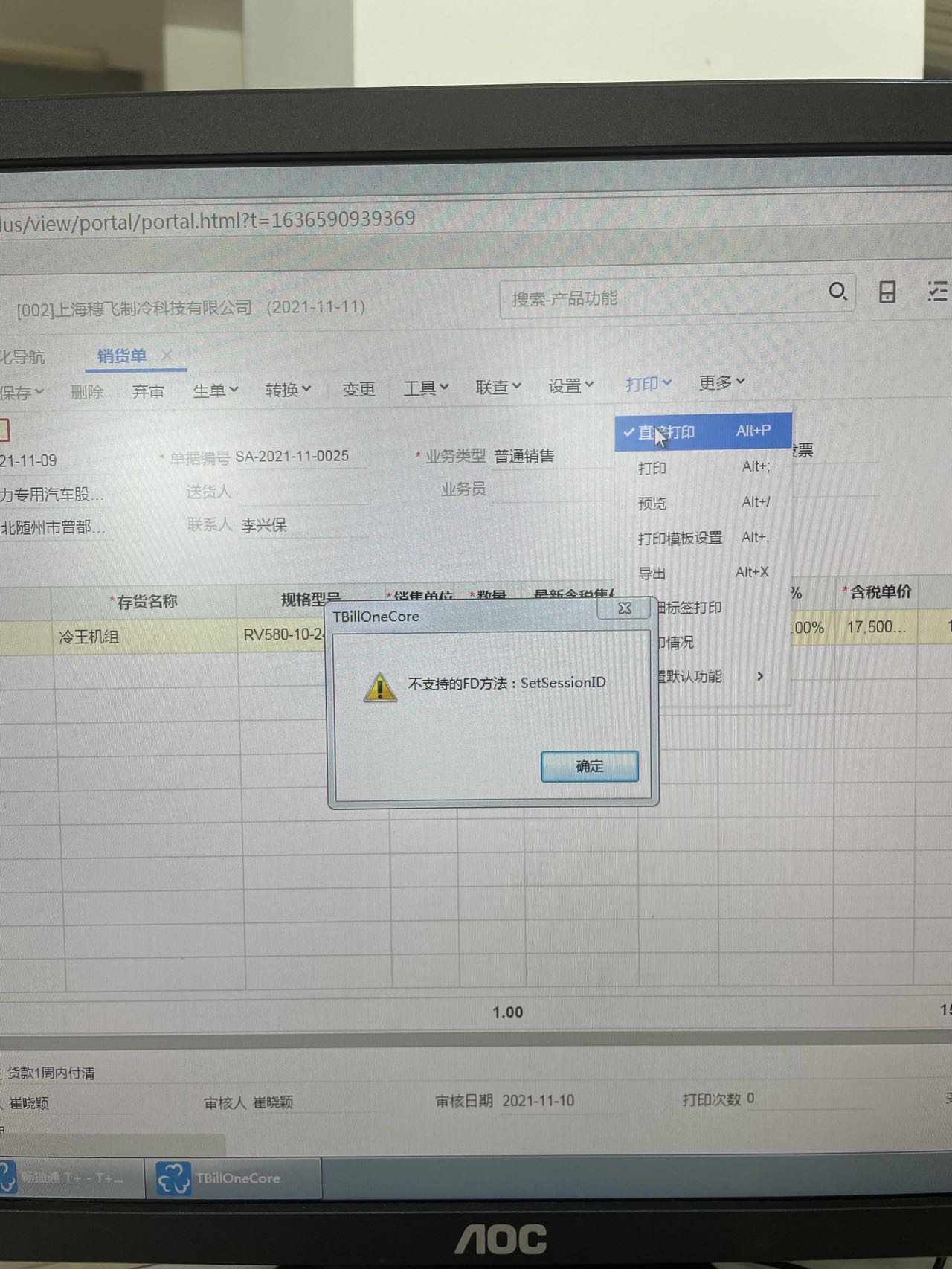Click the company name 上海穗飞制冷科技有限公司
The width and height of the screenshot is (952, 1269).
point(154,308)
